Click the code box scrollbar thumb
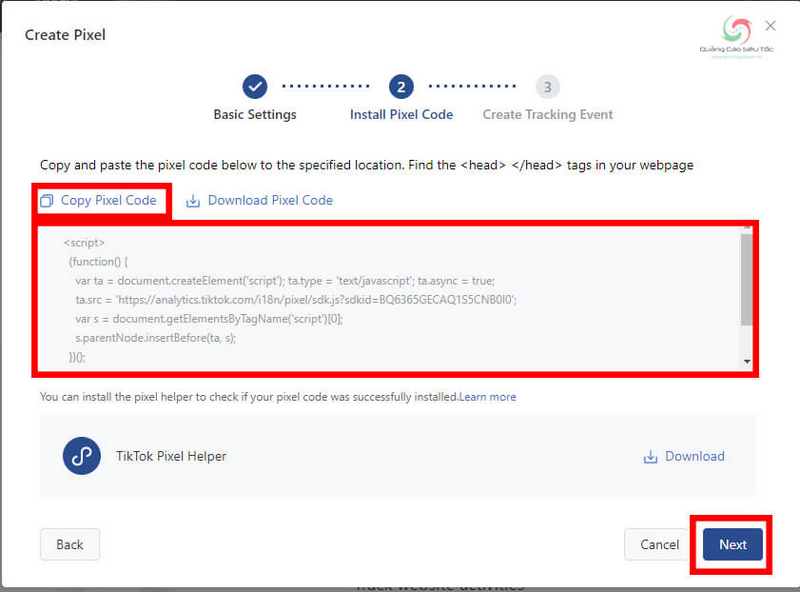 [746, 279]
